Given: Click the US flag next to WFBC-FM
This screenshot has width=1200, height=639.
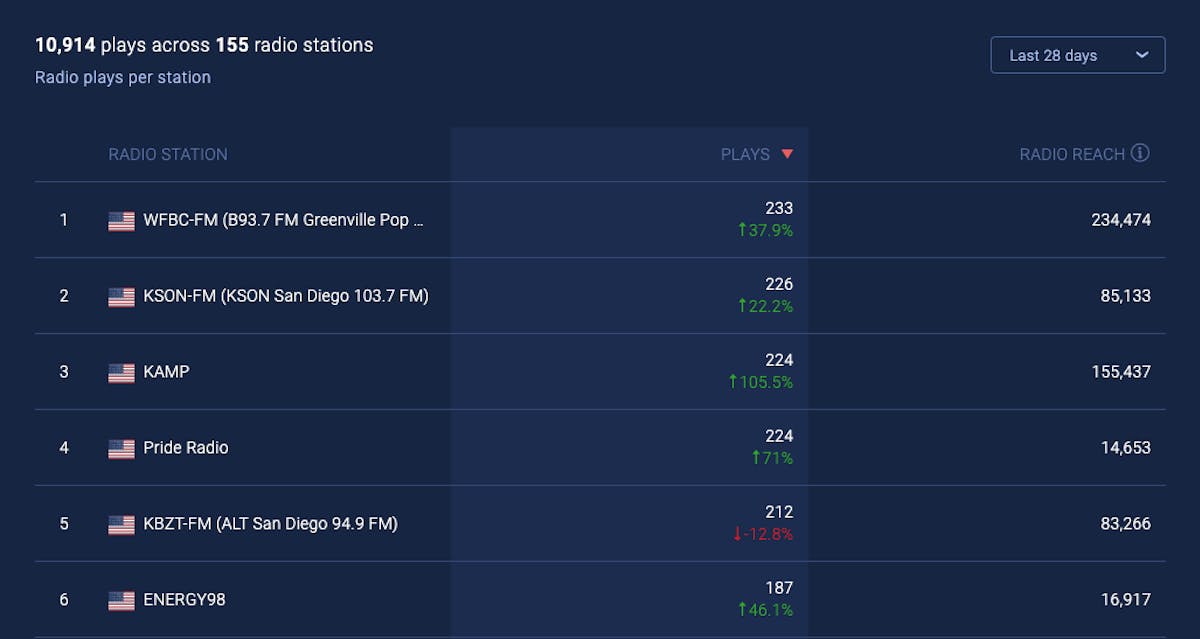Looking at the screenshot, I should coord(121,221).
